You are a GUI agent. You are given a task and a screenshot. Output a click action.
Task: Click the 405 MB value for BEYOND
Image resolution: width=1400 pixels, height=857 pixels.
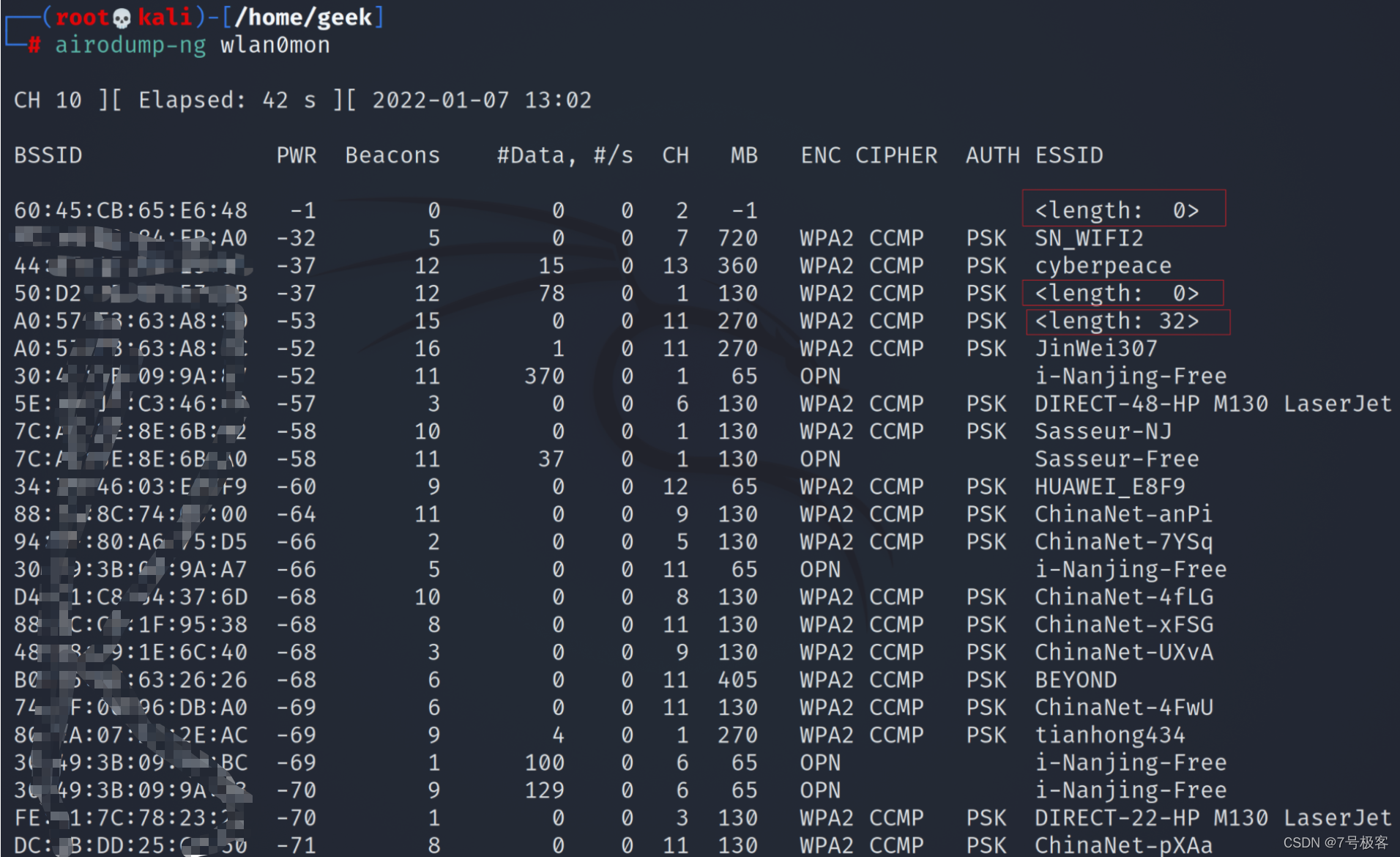click(x=737, y=680)
